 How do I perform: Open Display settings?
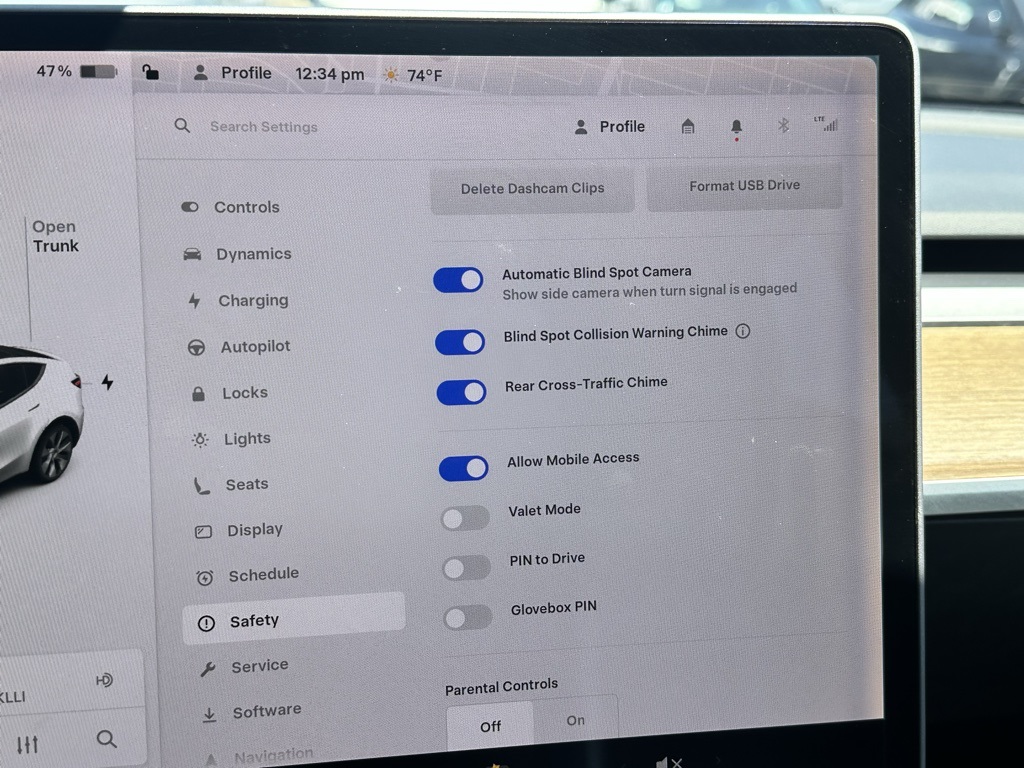tap(239, 530)
